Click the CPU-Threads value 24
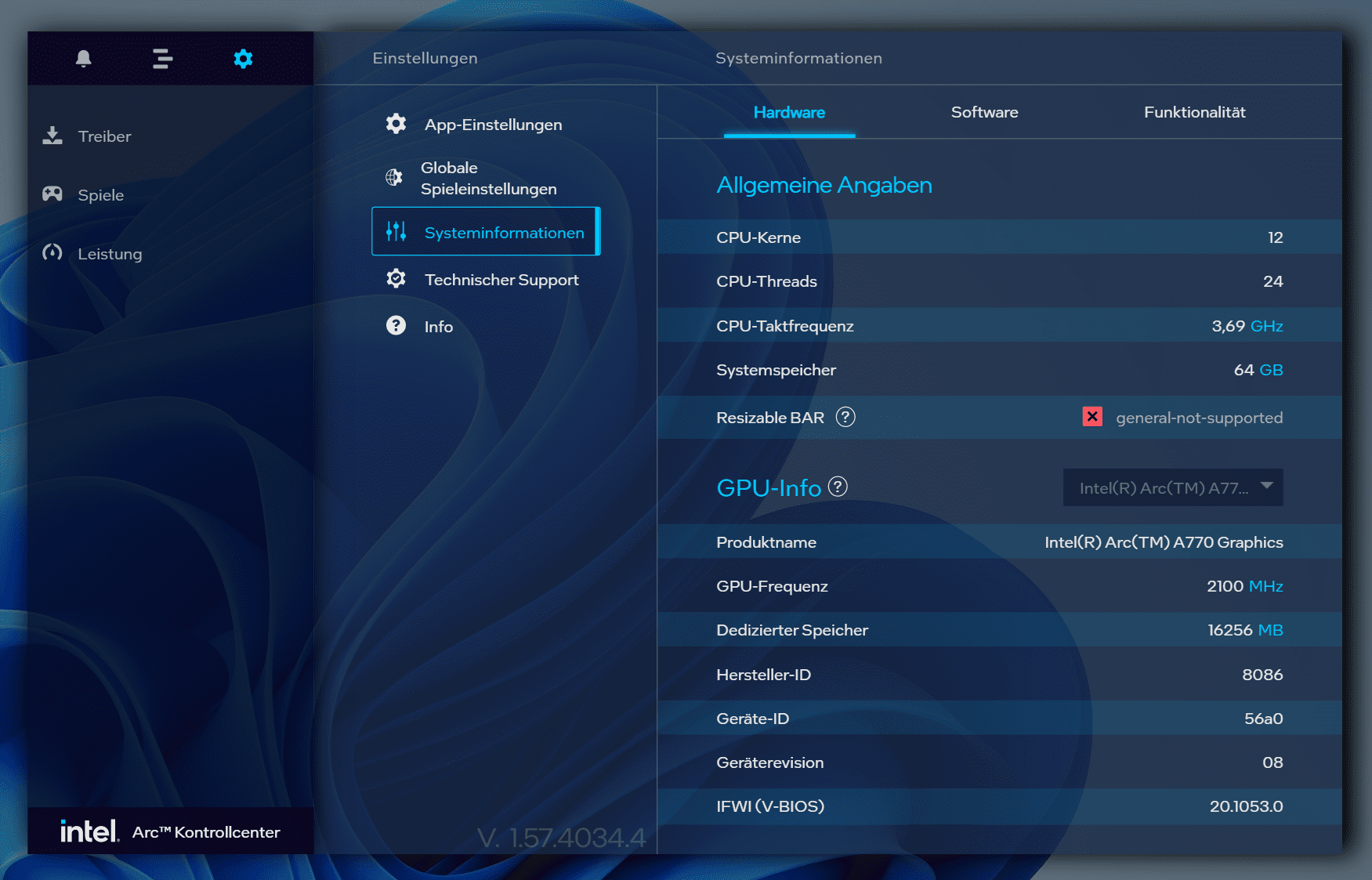The height and width of the screenshot is (880, 1372). point(1272,281)
